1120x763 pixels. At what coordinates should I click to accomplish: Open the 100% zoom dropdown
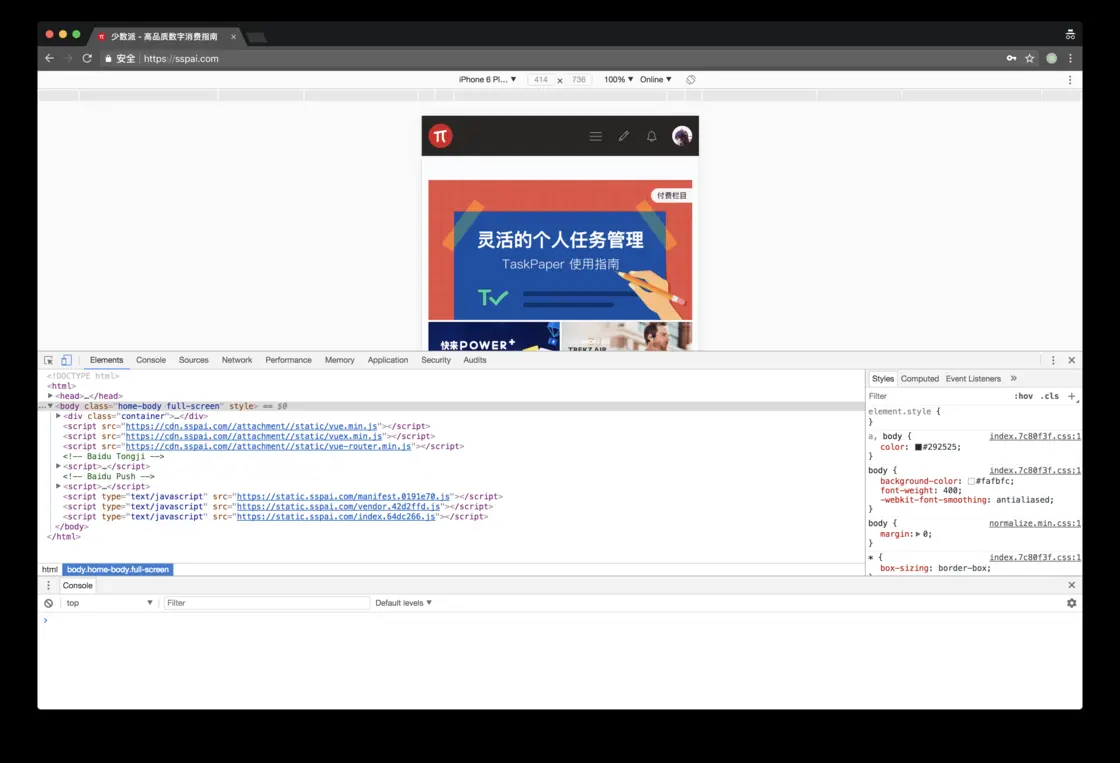point(619,79)
